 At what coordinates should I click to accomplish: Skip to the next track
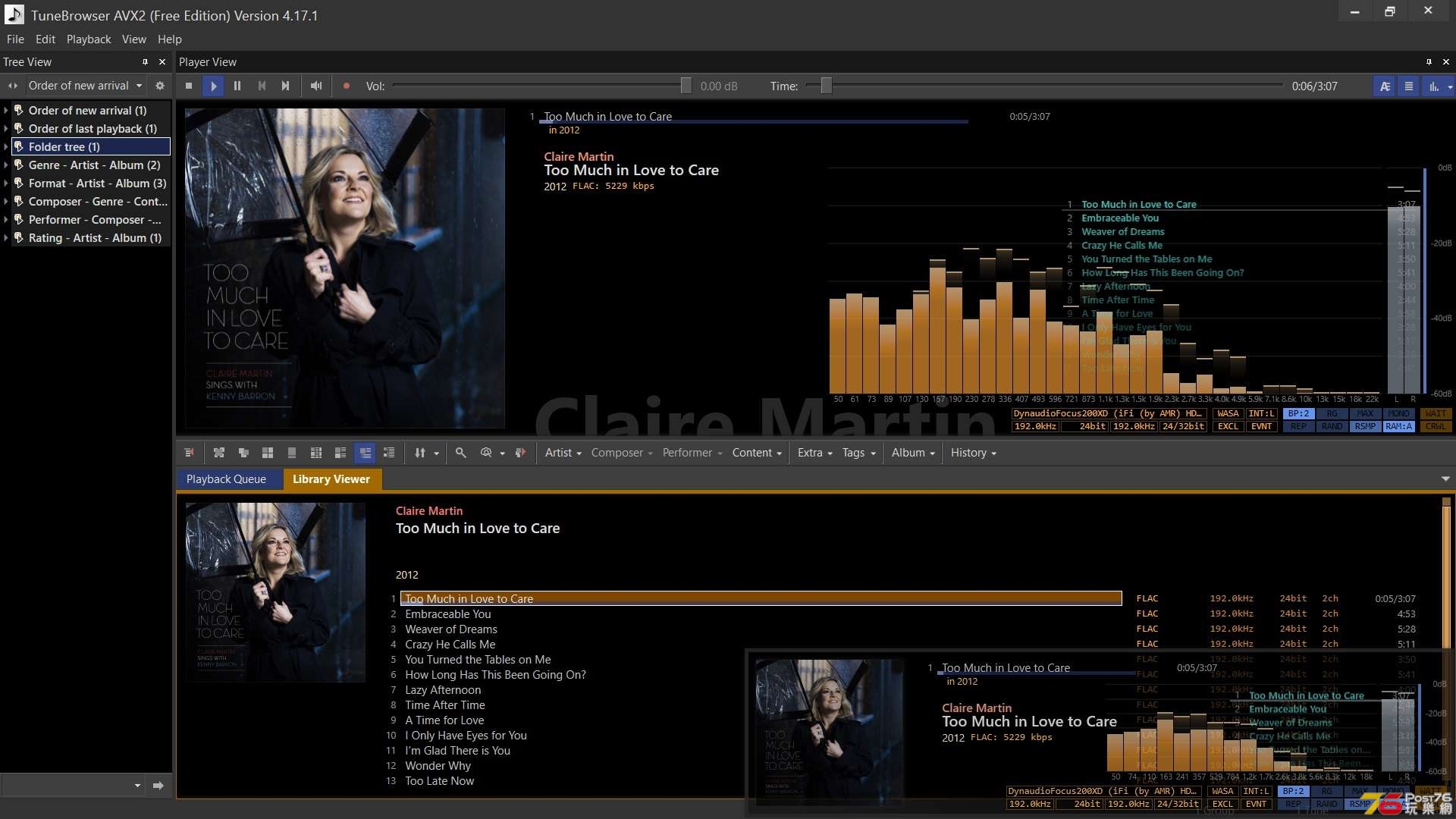point(286,86)
